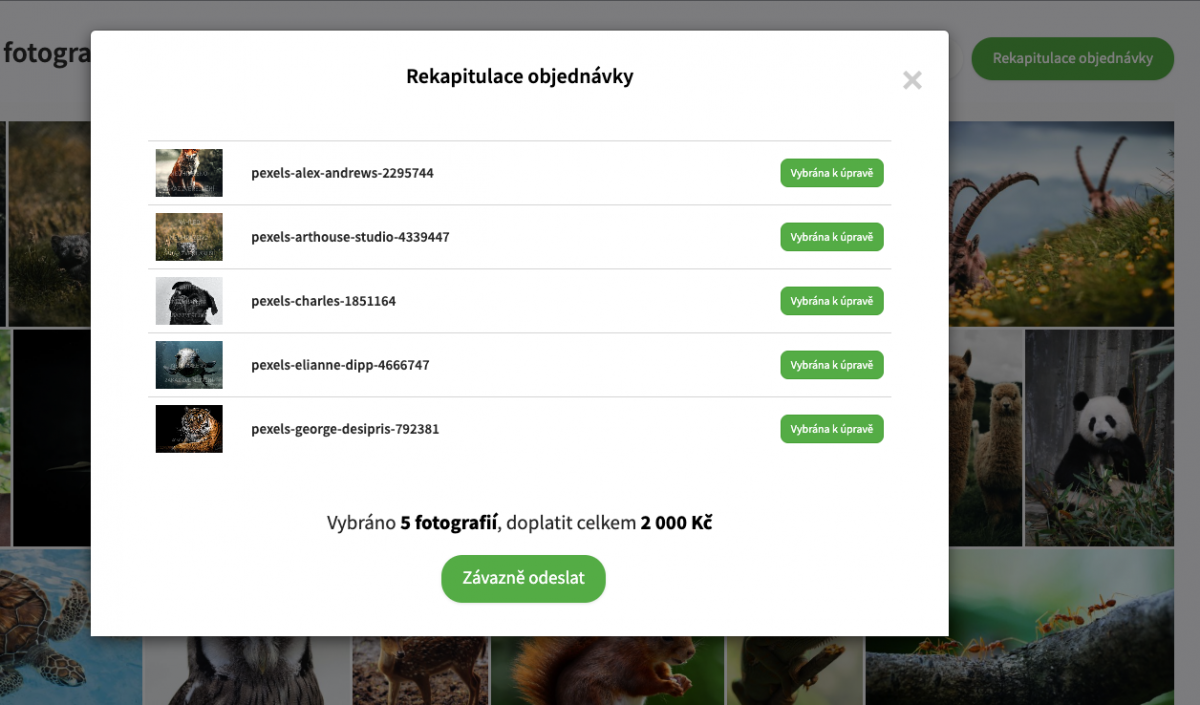Open the ibex photo in background gallery
Screen dimensions: 1200x705
[1061, 224]
